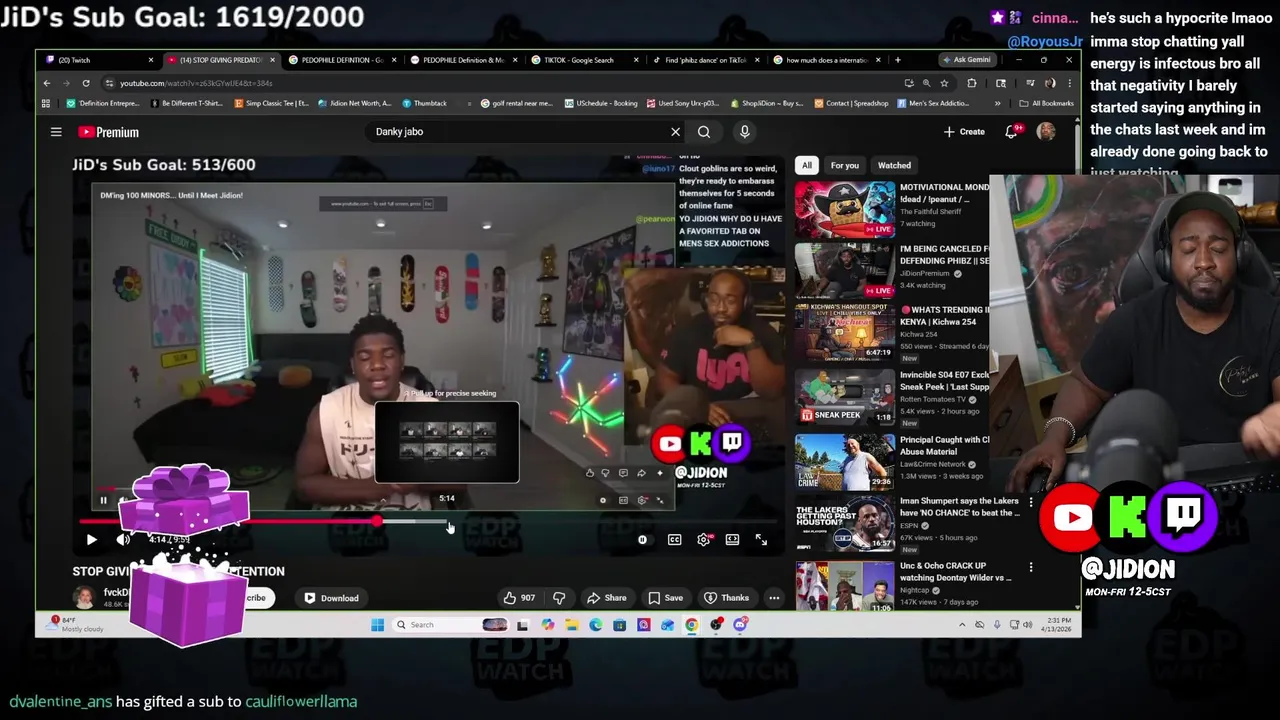Viewport: 1280px width, 720px height.
Task: Pause the embedded inner video player
Action: (103, 500)
